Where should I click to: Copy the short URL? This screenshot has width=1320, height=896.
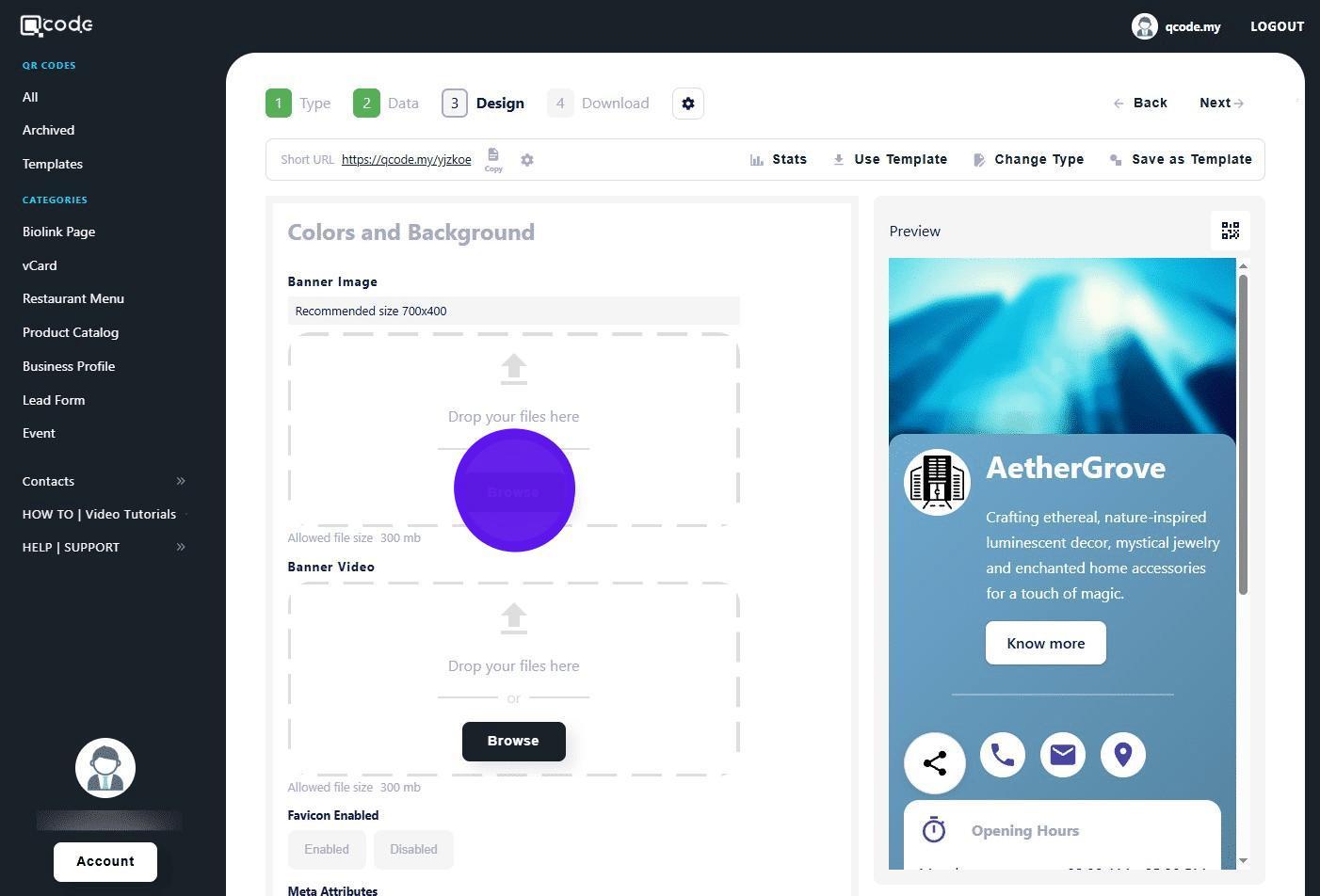493,159
